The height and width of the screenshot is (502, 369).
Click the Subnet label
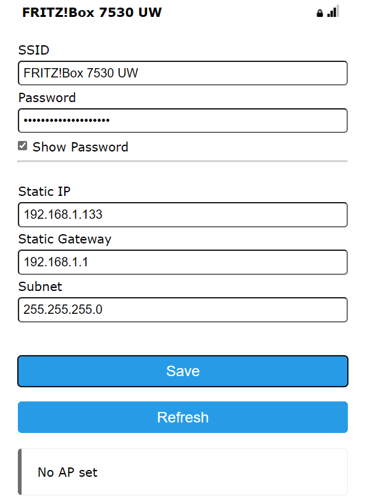(40, 287)
